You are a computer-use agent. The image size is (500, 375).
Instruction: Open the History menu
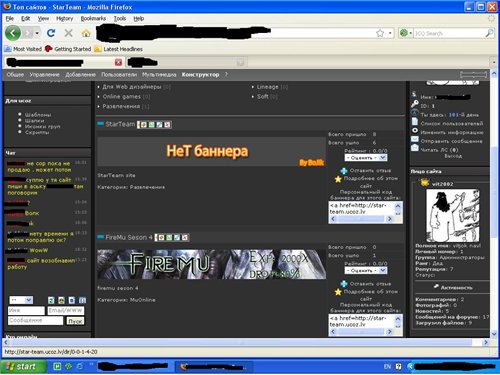[65, 18]
